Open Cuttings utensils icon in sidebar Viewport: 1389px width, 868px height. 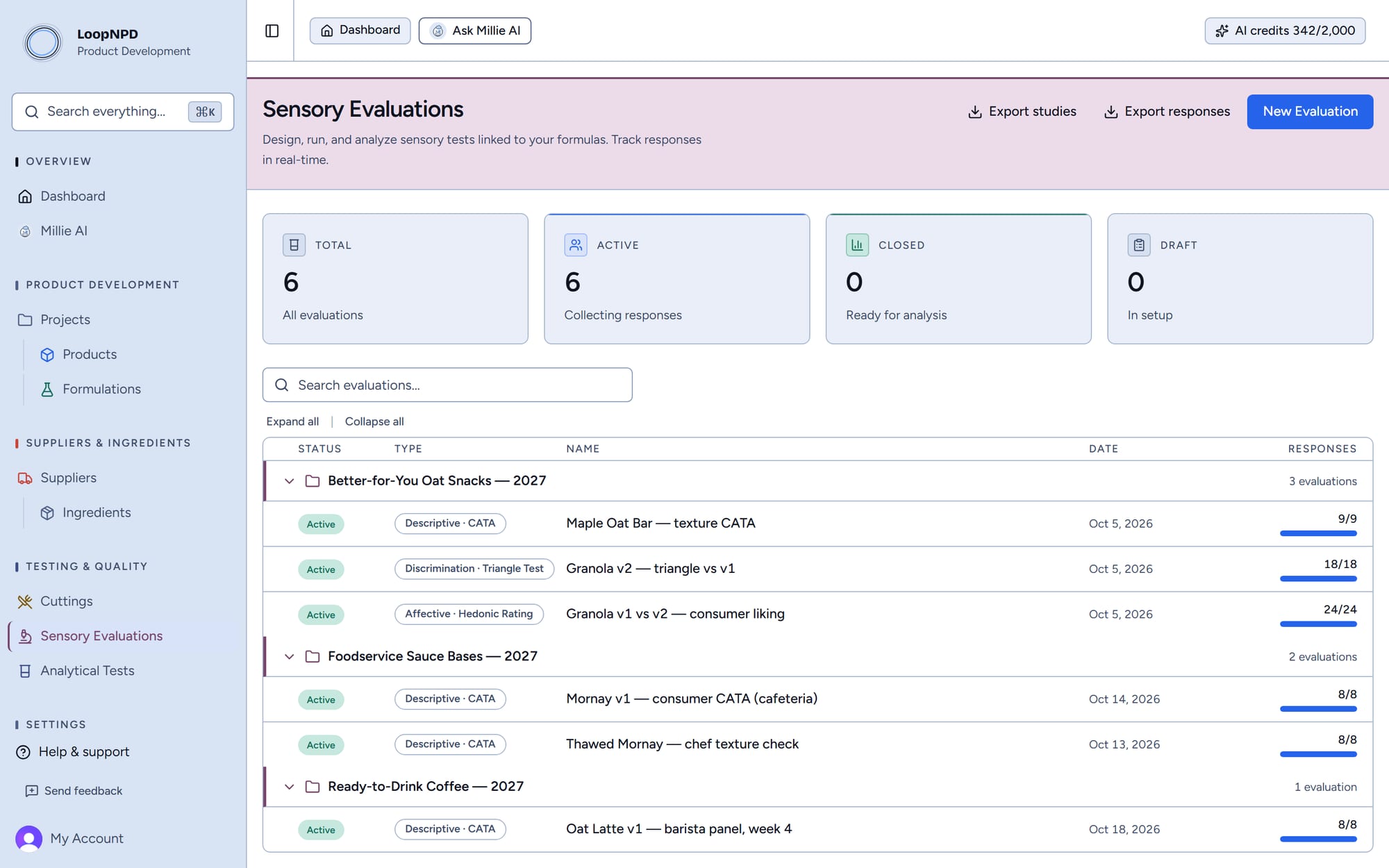(25, 601)
